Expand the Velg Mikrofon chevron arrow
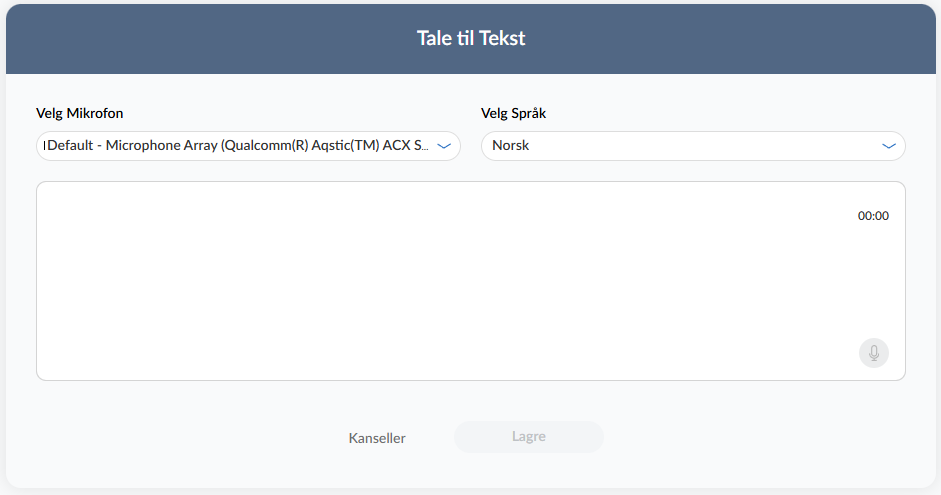Viewport: 941px width, 495px height. click(445, 146)
